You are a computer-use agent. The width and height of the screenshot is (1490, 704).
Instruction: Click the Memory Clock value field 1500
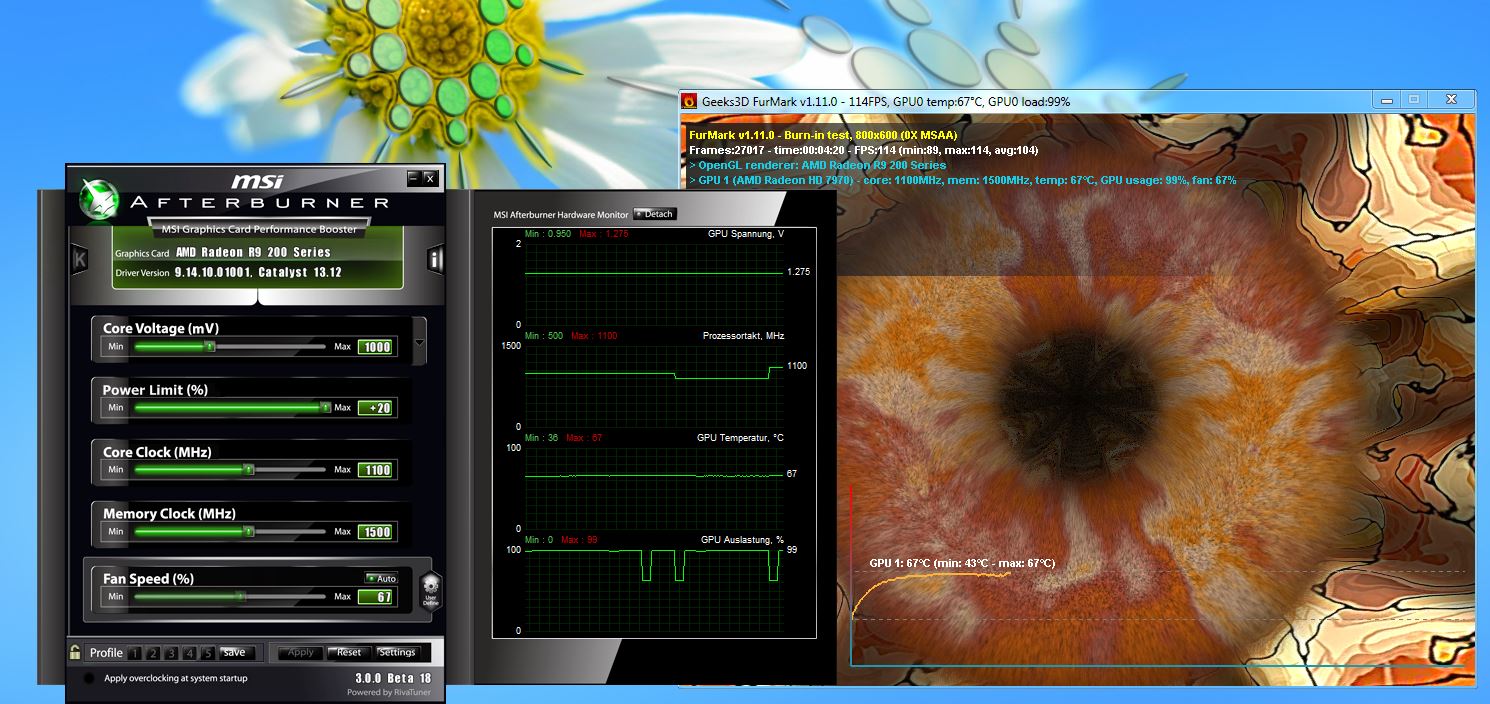pyautogui.click(x=376, y=532)
